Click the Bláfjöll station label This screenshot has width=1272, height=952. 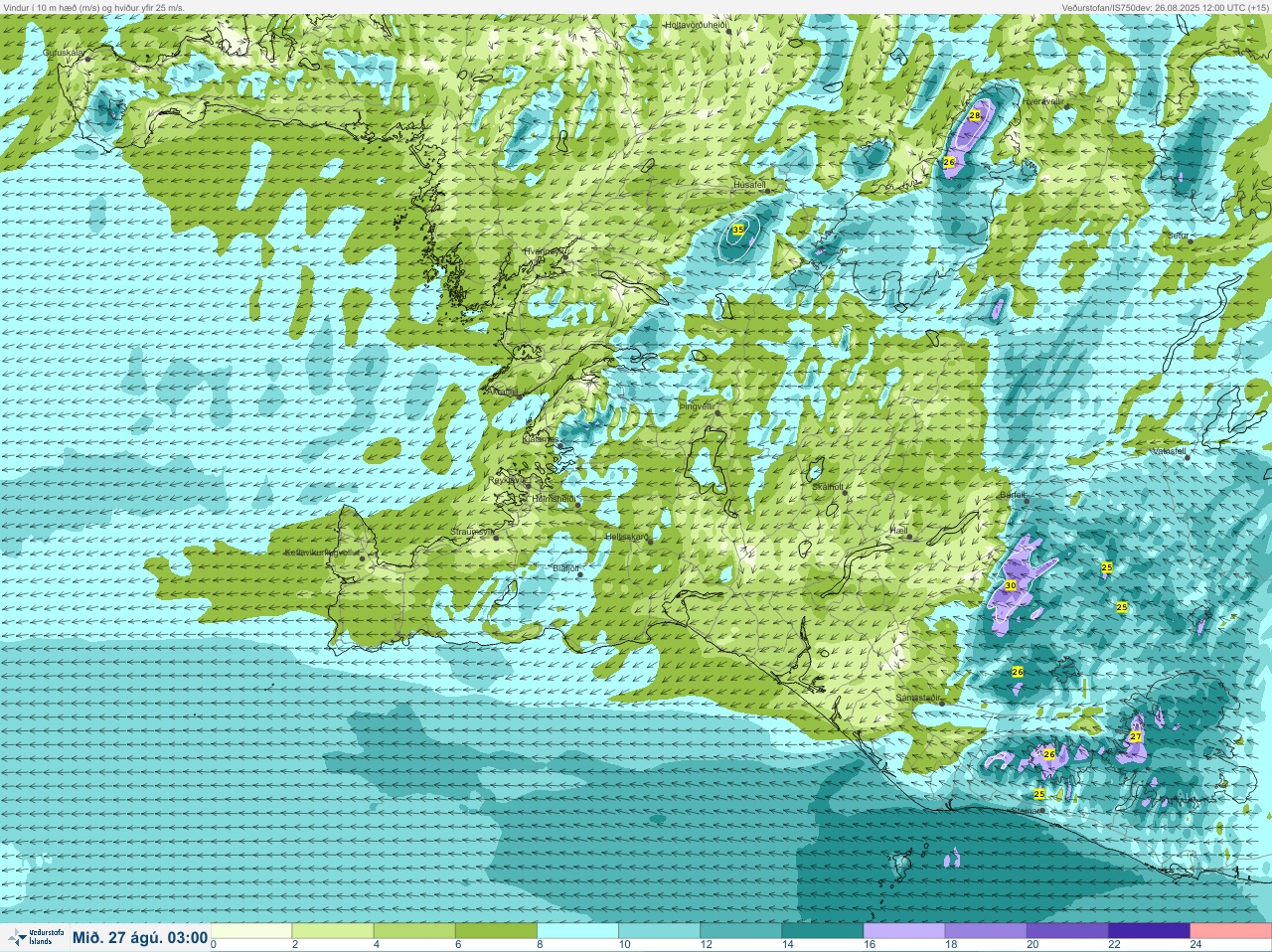(x=564, y=567)
